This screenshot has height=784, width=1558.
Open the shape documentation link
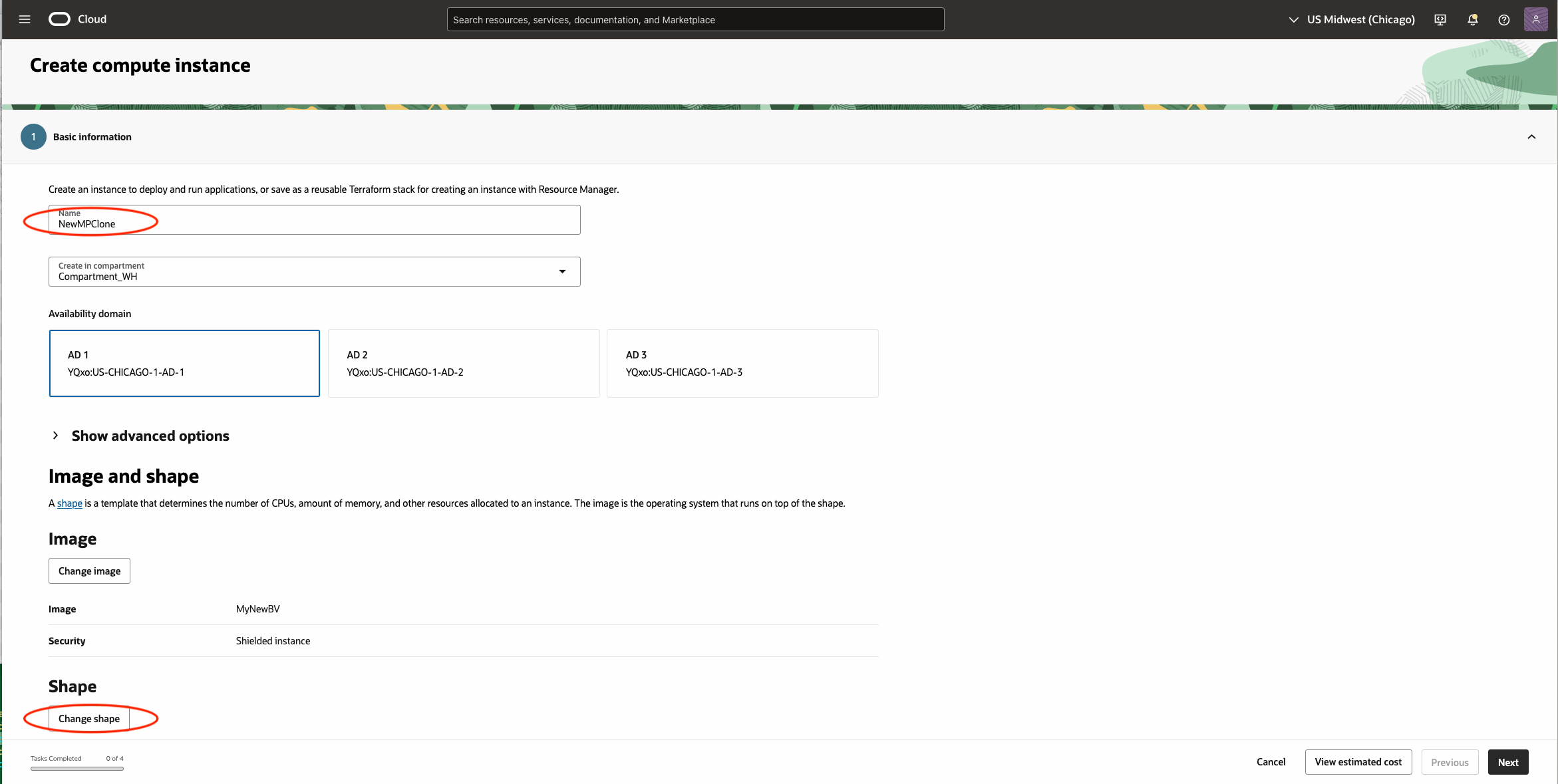tap(69, 503)
